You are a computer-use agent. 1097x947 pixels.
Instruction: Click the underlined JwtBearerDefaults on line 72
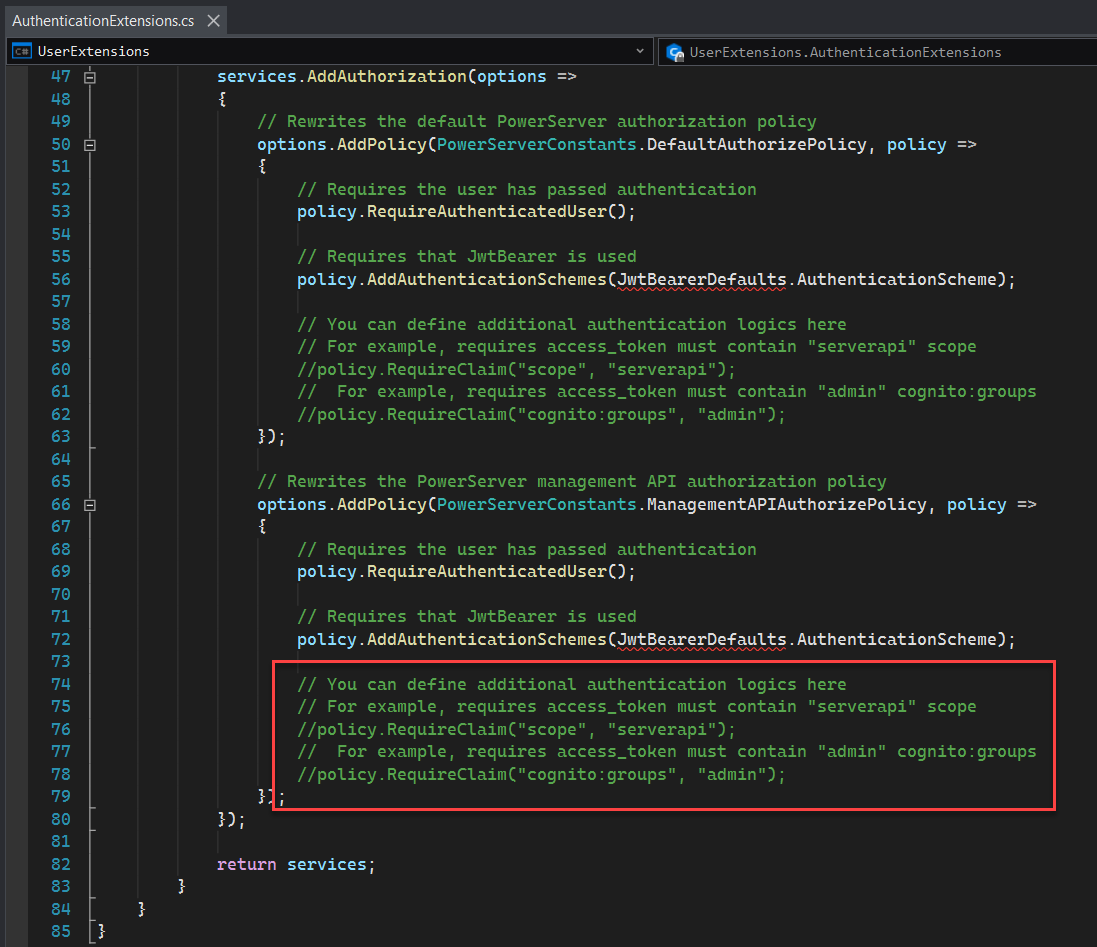click(703, 639)
